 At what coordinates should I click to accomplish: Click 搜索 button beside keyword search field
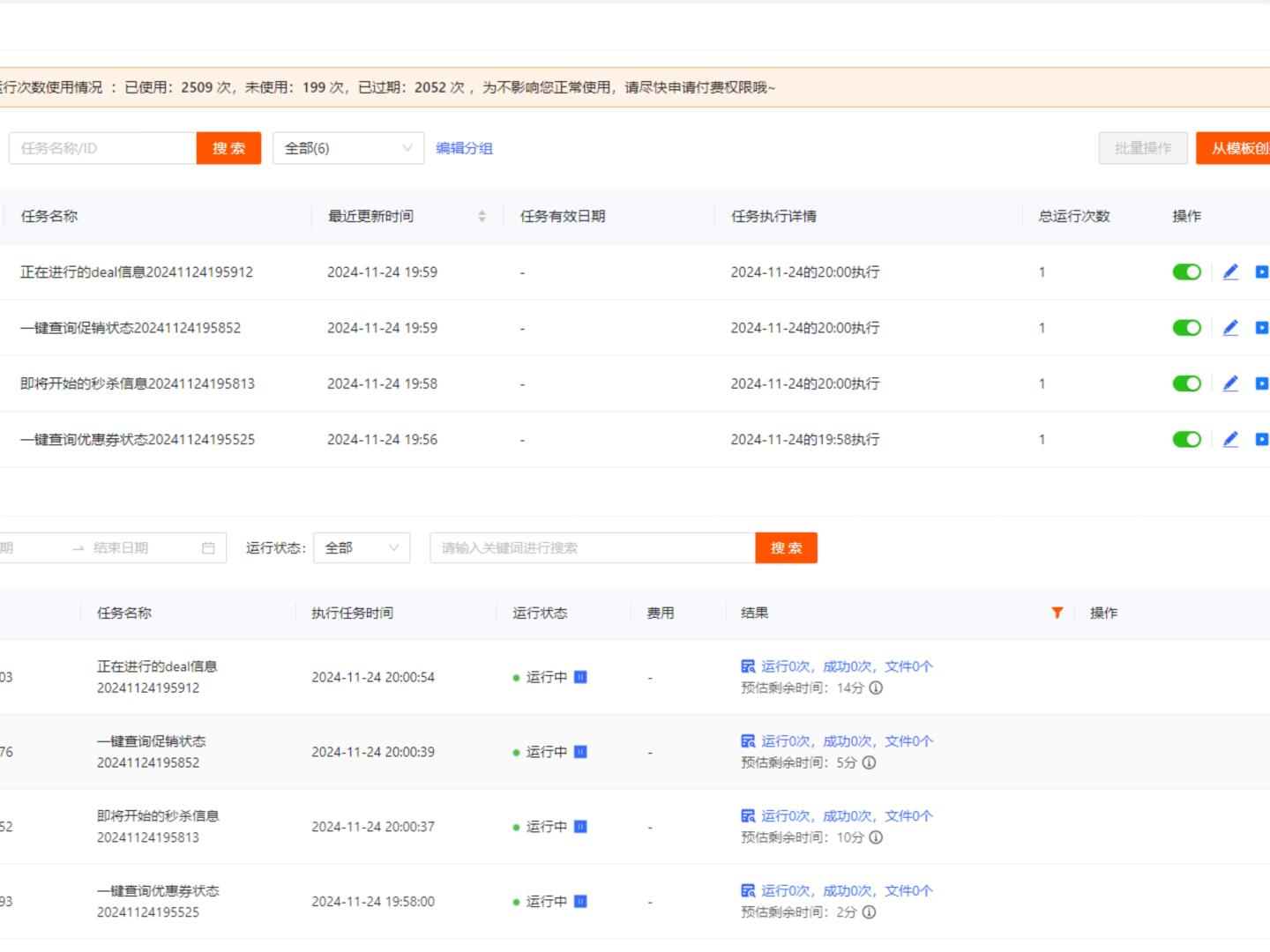(x=787, y=547)
